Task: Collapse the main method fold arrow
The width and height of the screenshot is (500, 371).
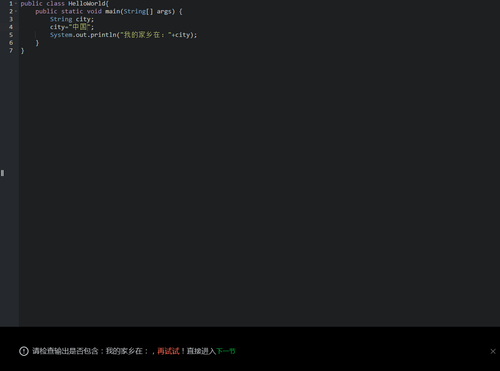Action: 16,11
